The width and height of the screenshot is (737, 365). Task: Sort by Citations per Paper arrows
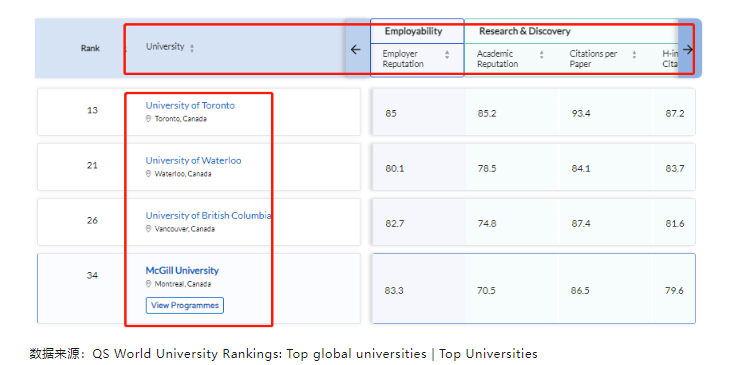(x=634, y=54)
